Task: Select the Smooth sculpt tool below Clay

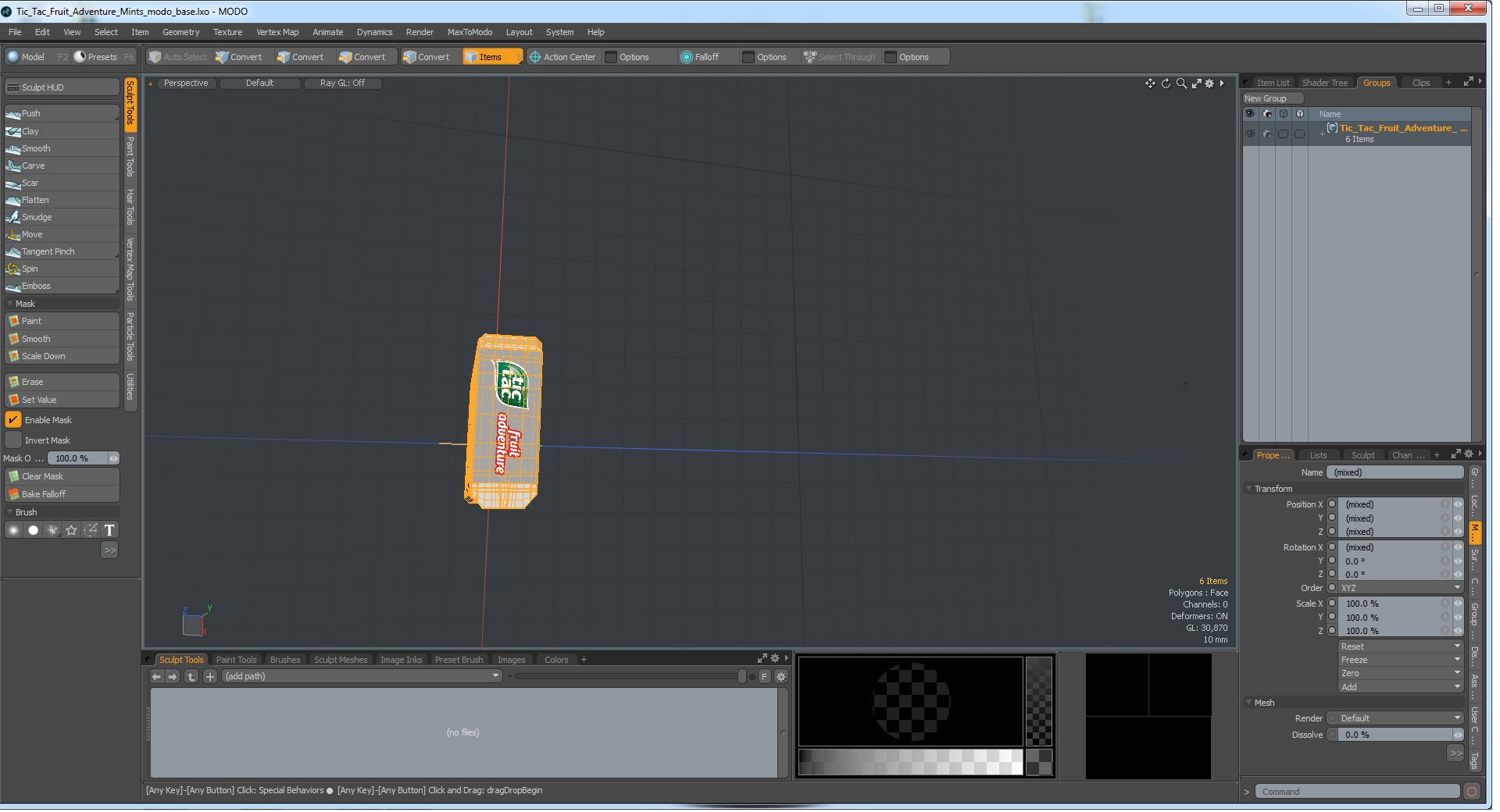Action: (62, 149)
